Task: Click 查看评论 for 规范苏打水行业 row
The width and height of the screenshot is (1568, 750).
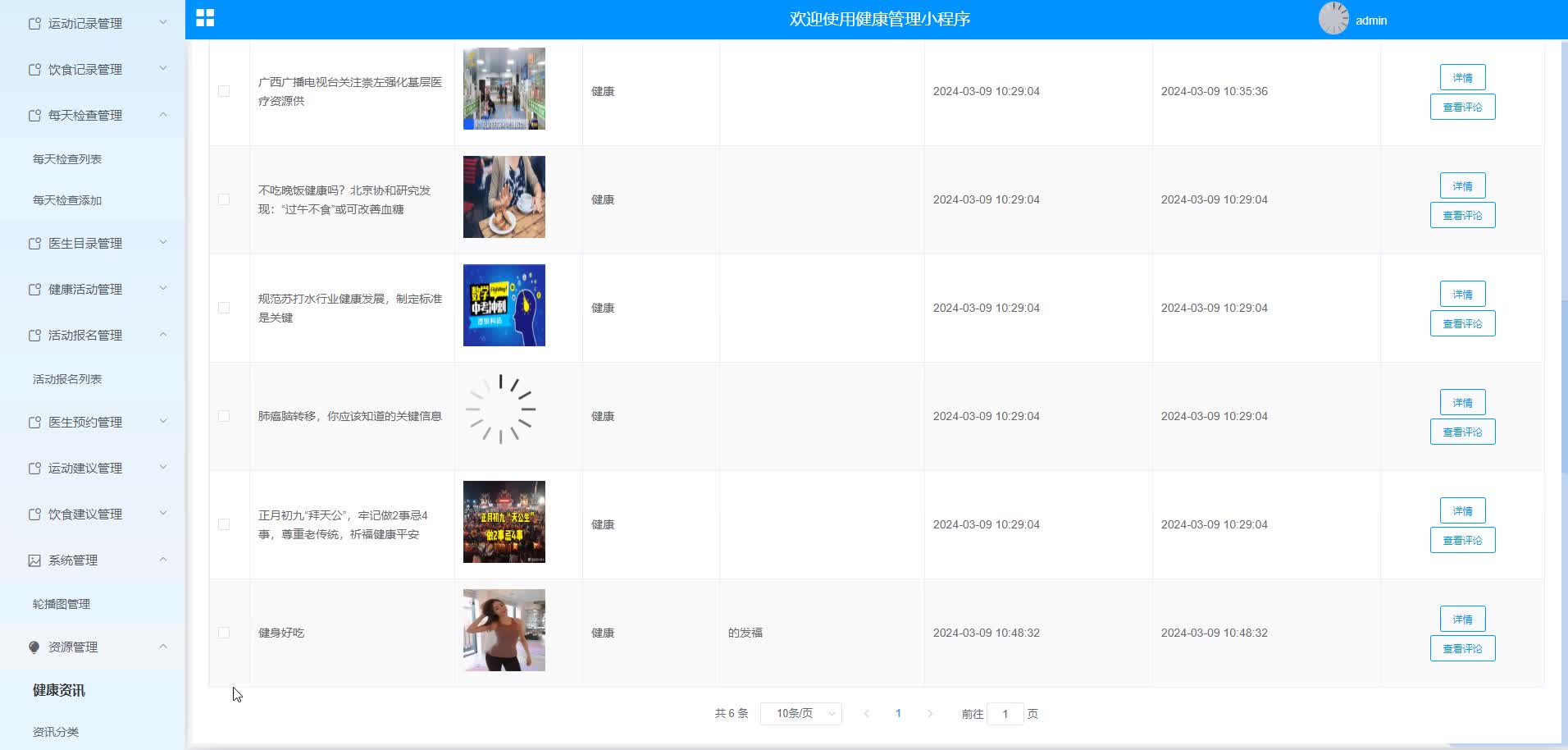Action: pyautogui.click(x=1462, y=323)
